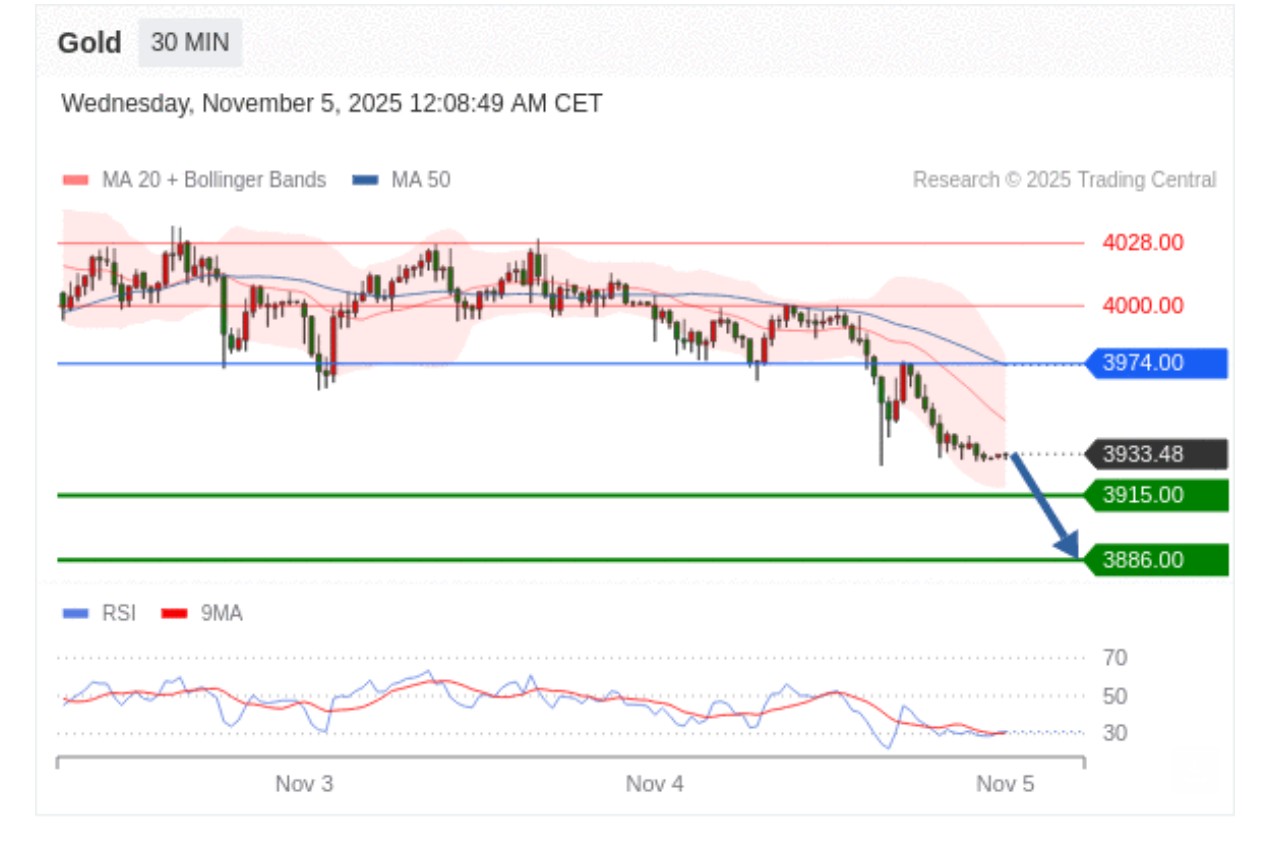Click the RSI 30 oversold axis label
This screenshot has width=1272, height=842.
coord(1115,733)
